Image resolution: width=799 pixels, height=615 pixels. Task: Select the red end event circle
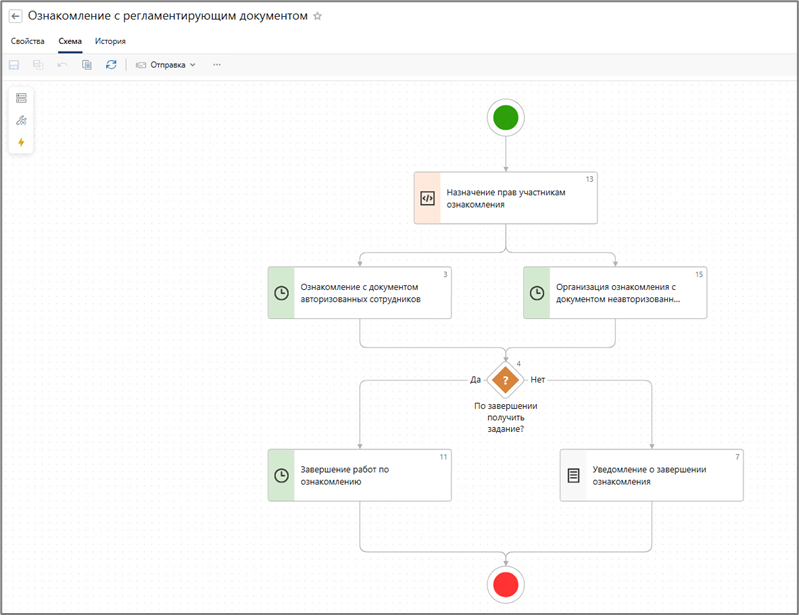click(506, 583)
